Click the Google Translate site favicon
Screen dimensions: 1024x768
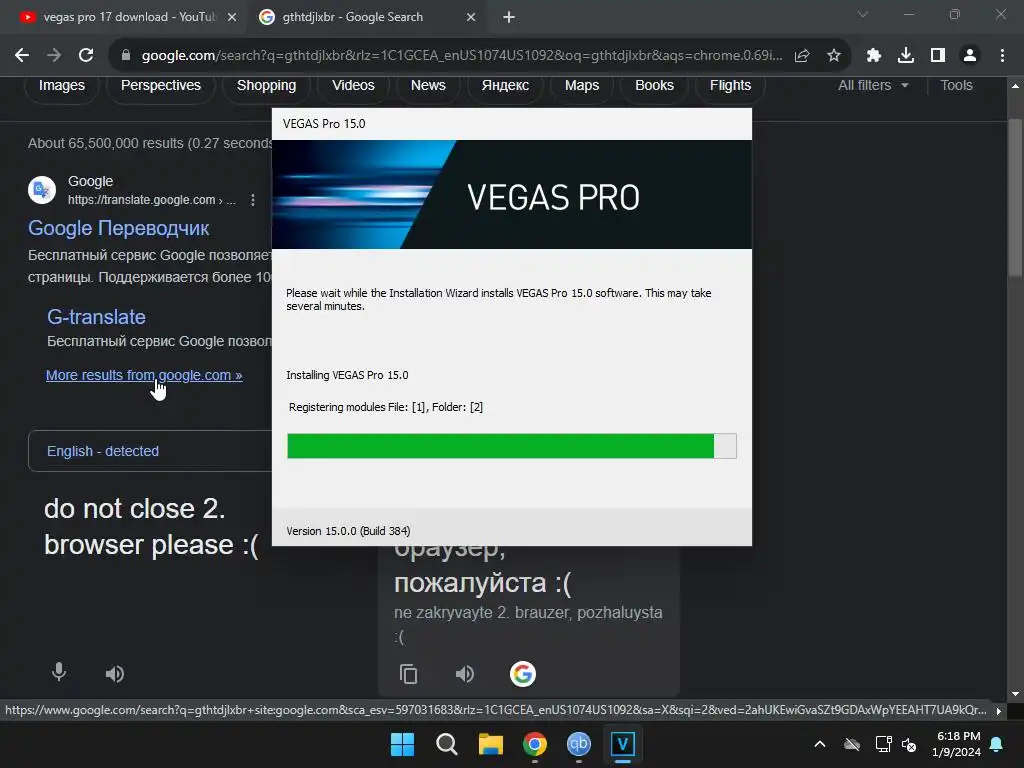coord(42,190)
